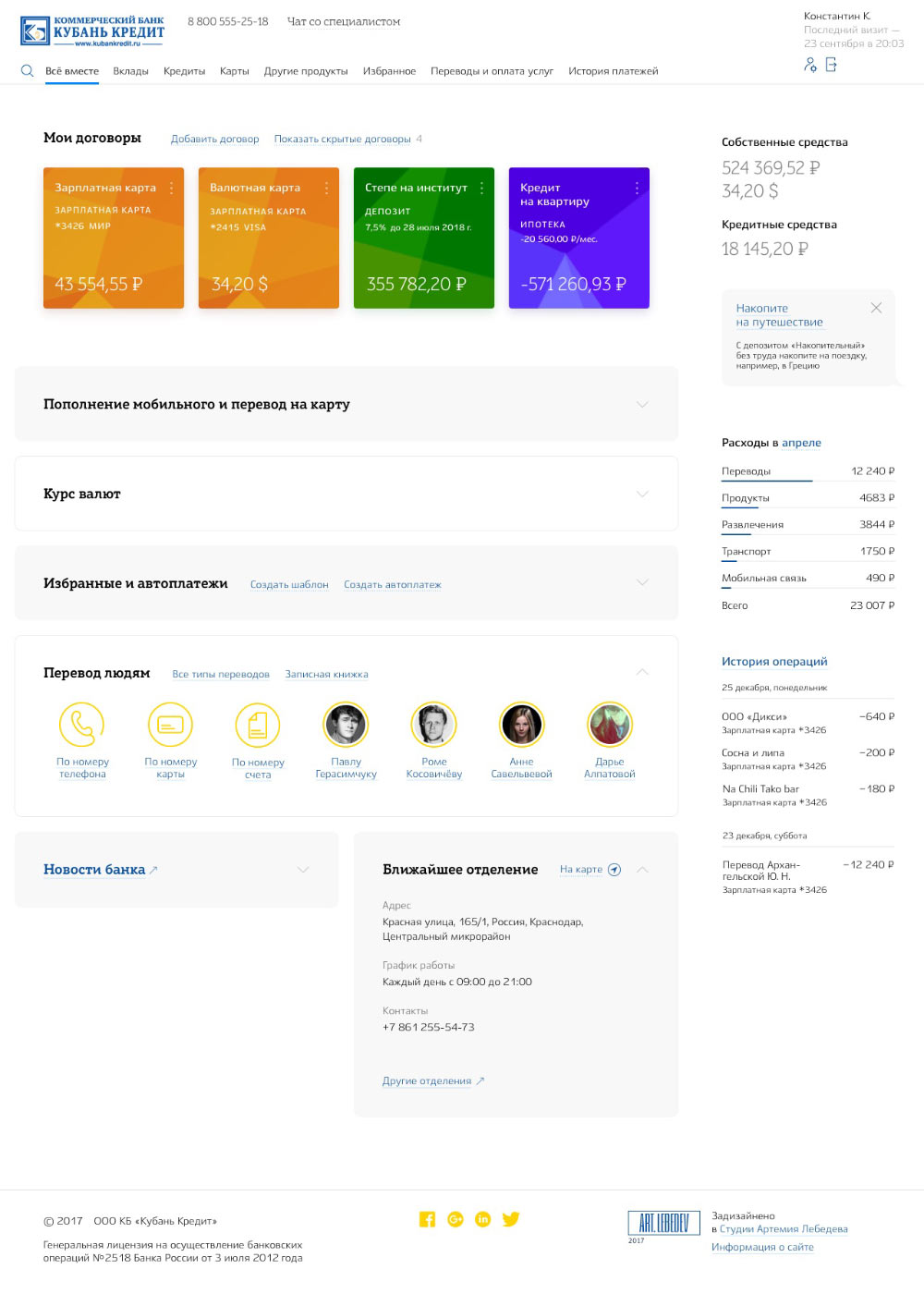Expand Пополнение мобильного и перевод section
Screen dimensions: 924x1306
(x=642, y=404)
